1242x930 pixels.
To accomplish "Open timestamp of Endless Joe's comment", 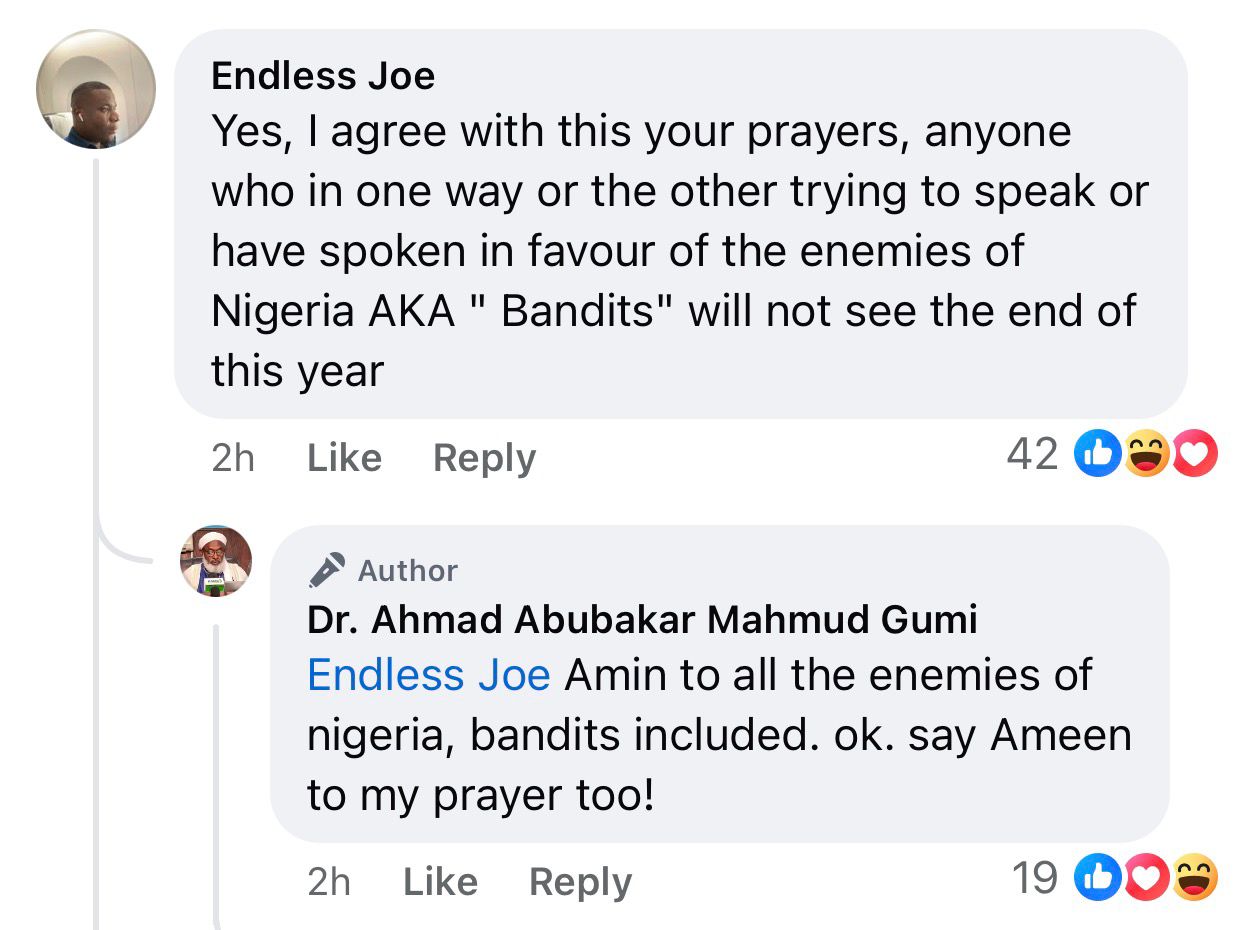I will coord(233,458).
